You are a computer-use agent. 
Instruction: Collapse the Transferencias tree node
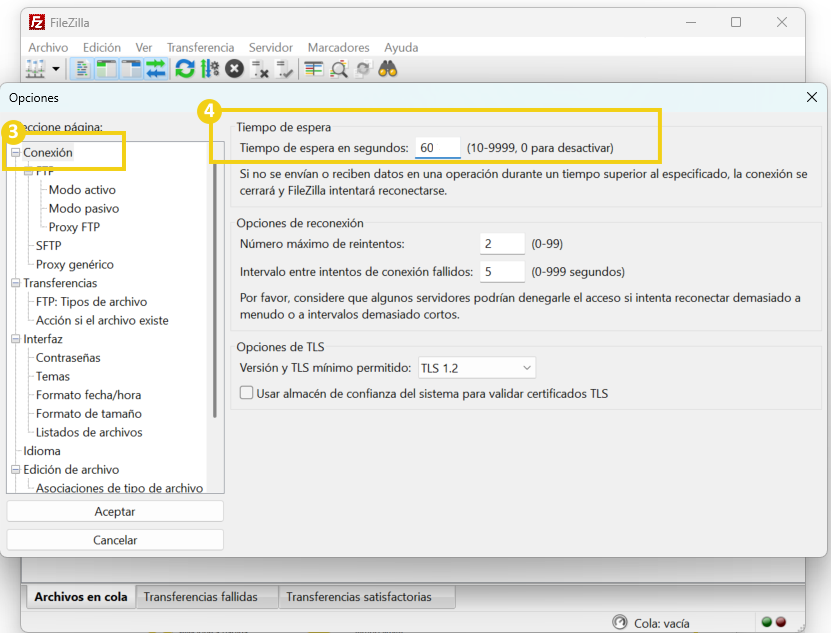pos(15,284)
